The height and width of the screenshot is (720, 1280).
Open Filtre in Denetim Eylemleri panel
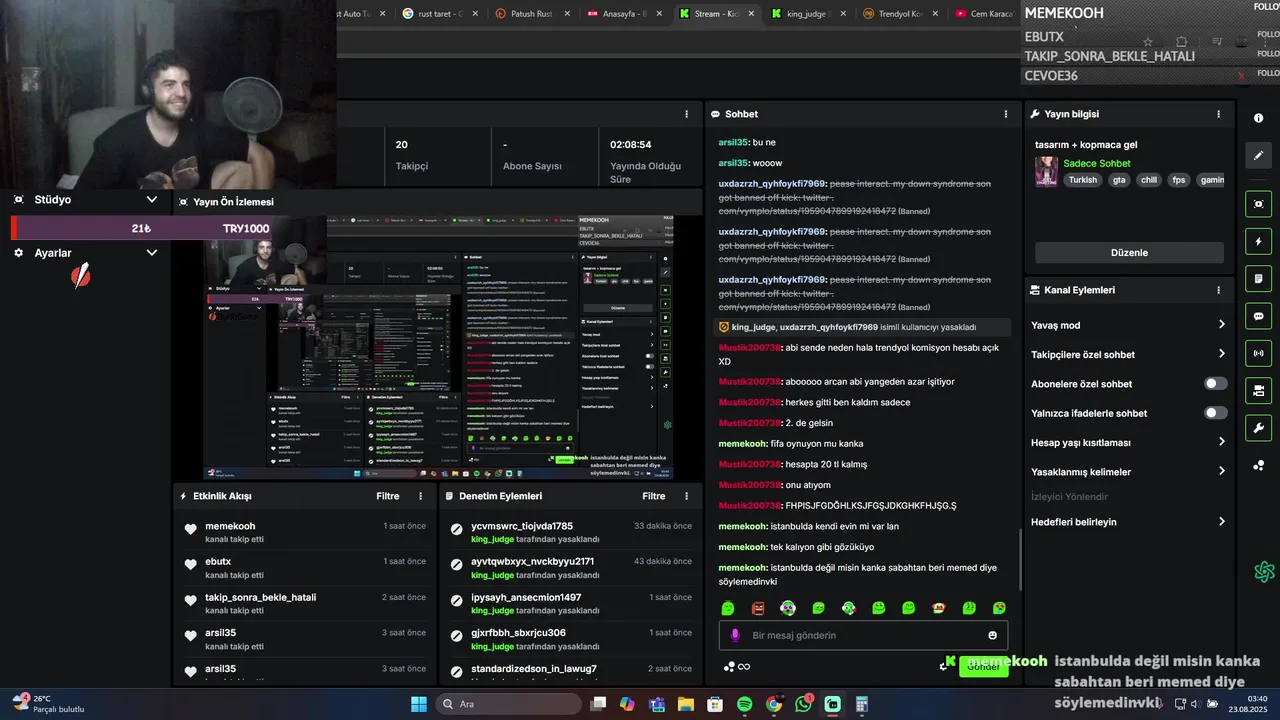click(x=654, y=496)
